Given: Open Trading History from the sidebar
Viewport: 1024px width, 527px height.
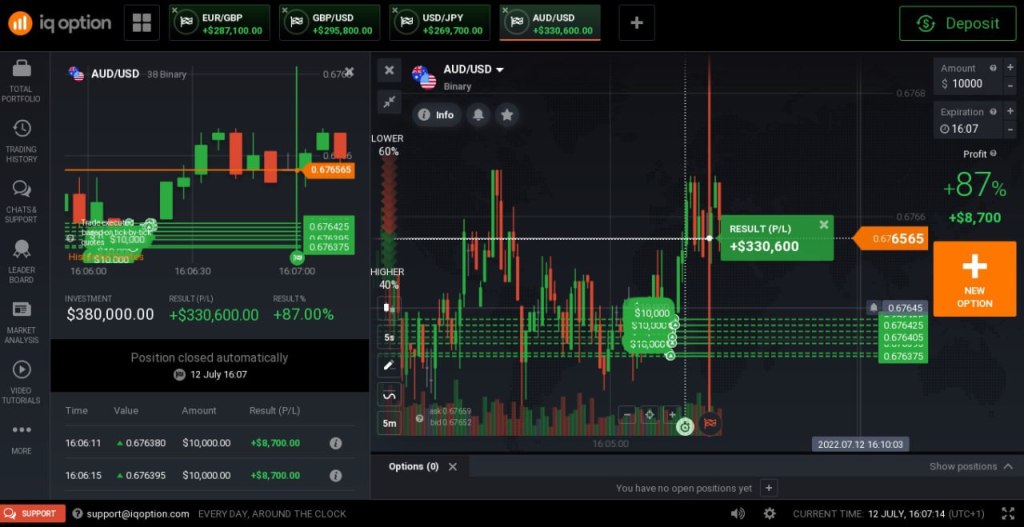Looking at the screenshot, I should click(21, 141).
